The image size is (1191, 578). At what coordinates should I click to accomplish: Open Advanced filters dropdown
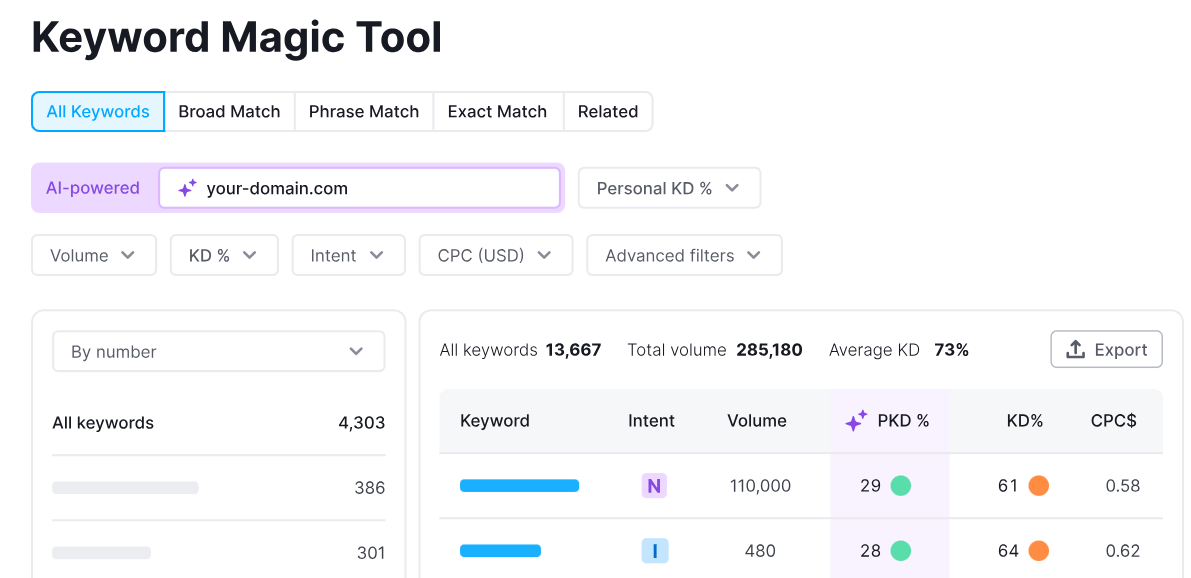click(x=684, y=255)
